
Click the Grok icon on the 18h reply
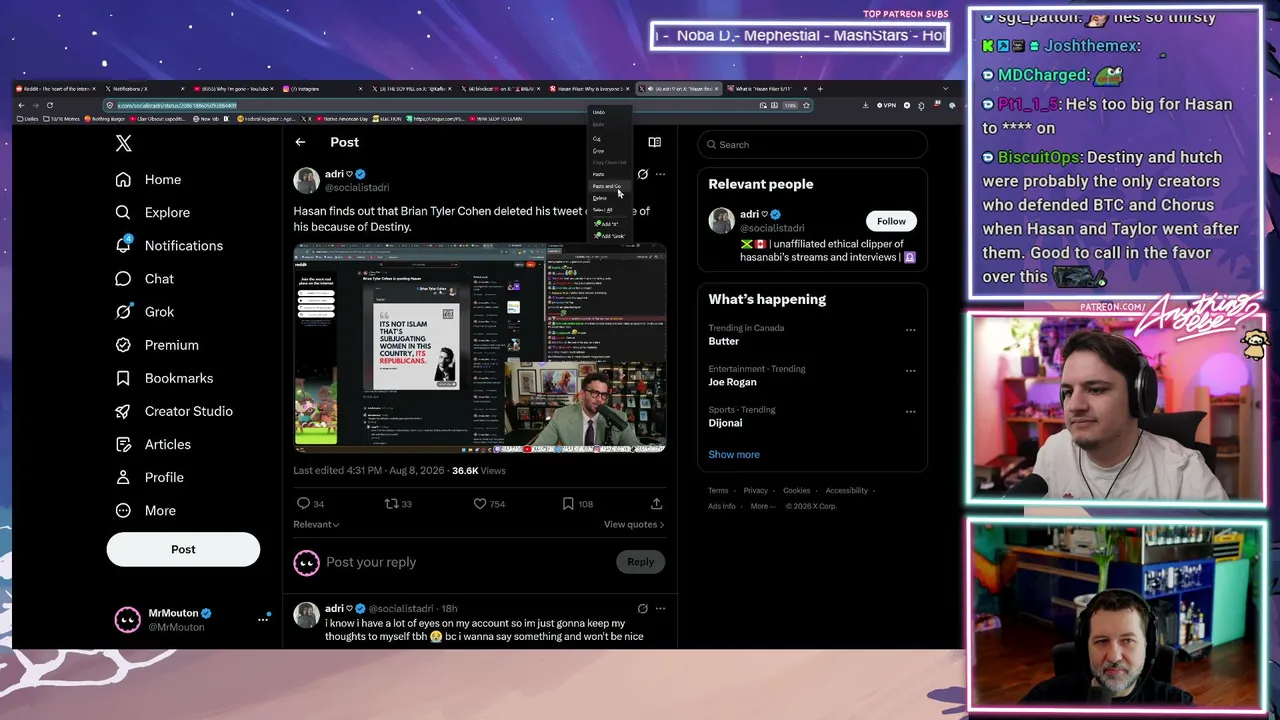642,608
